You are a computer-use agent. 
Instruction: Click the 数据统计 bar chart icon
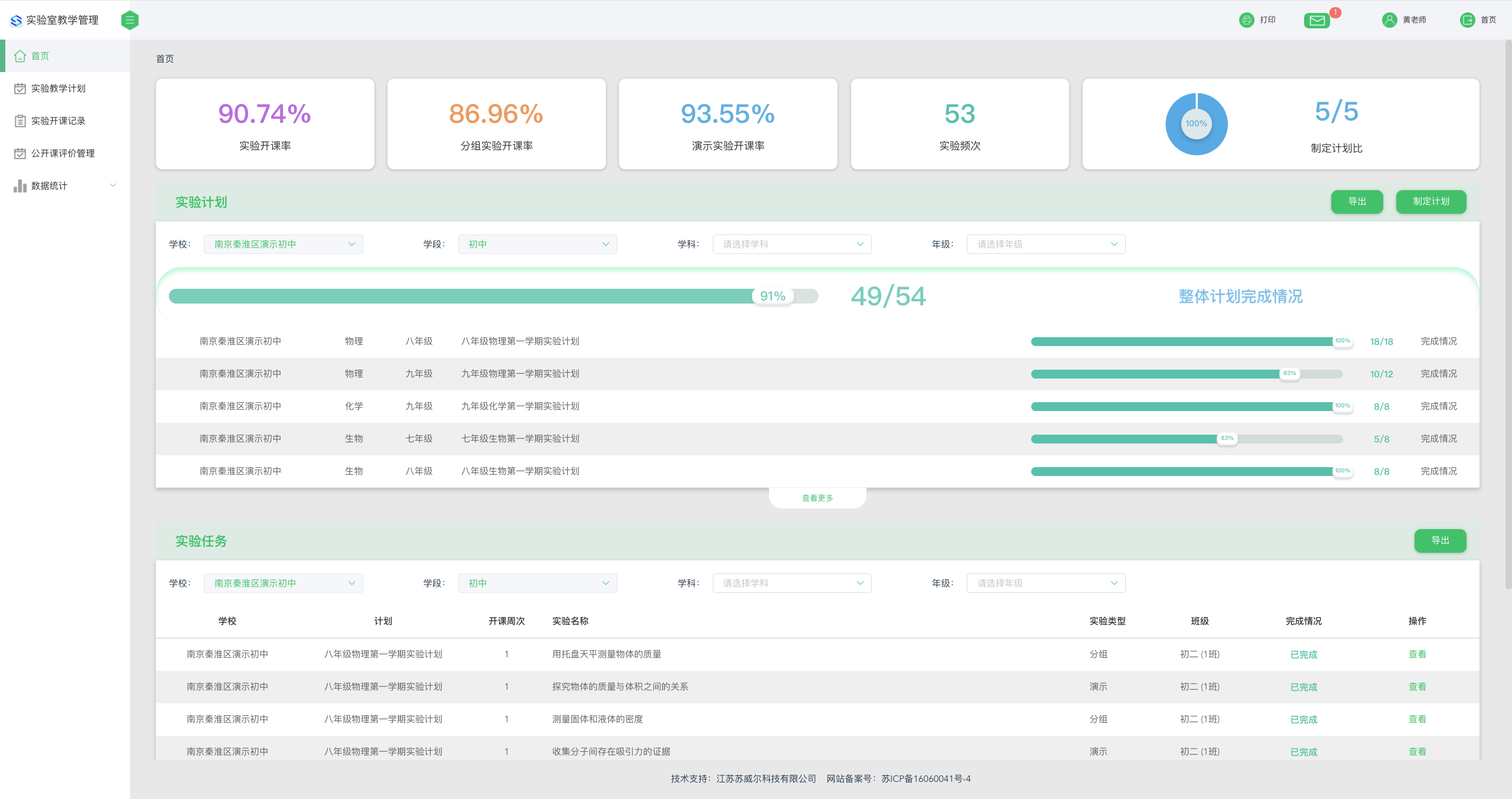(20, 186)
